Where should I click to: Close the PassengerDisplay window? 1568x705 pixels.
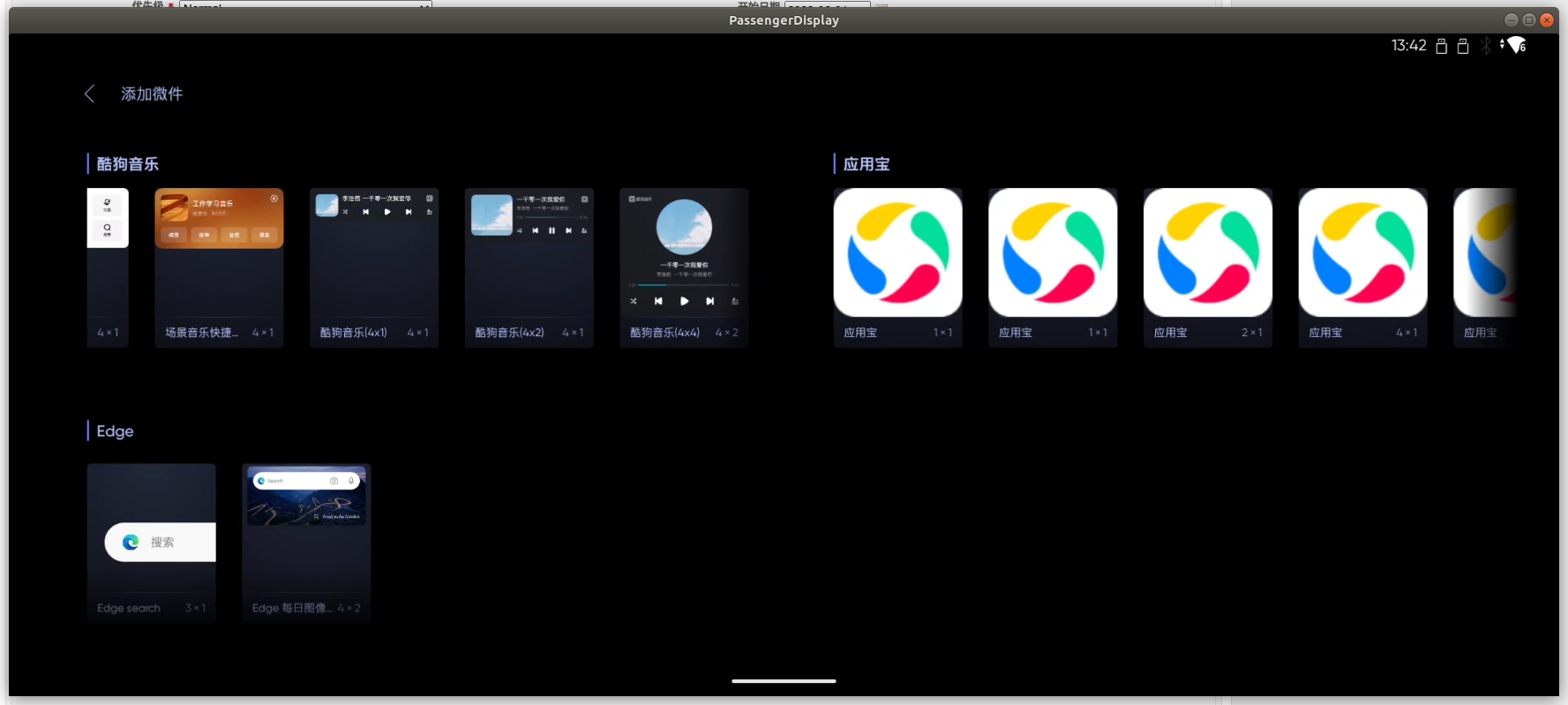(x=1546, y=19)
